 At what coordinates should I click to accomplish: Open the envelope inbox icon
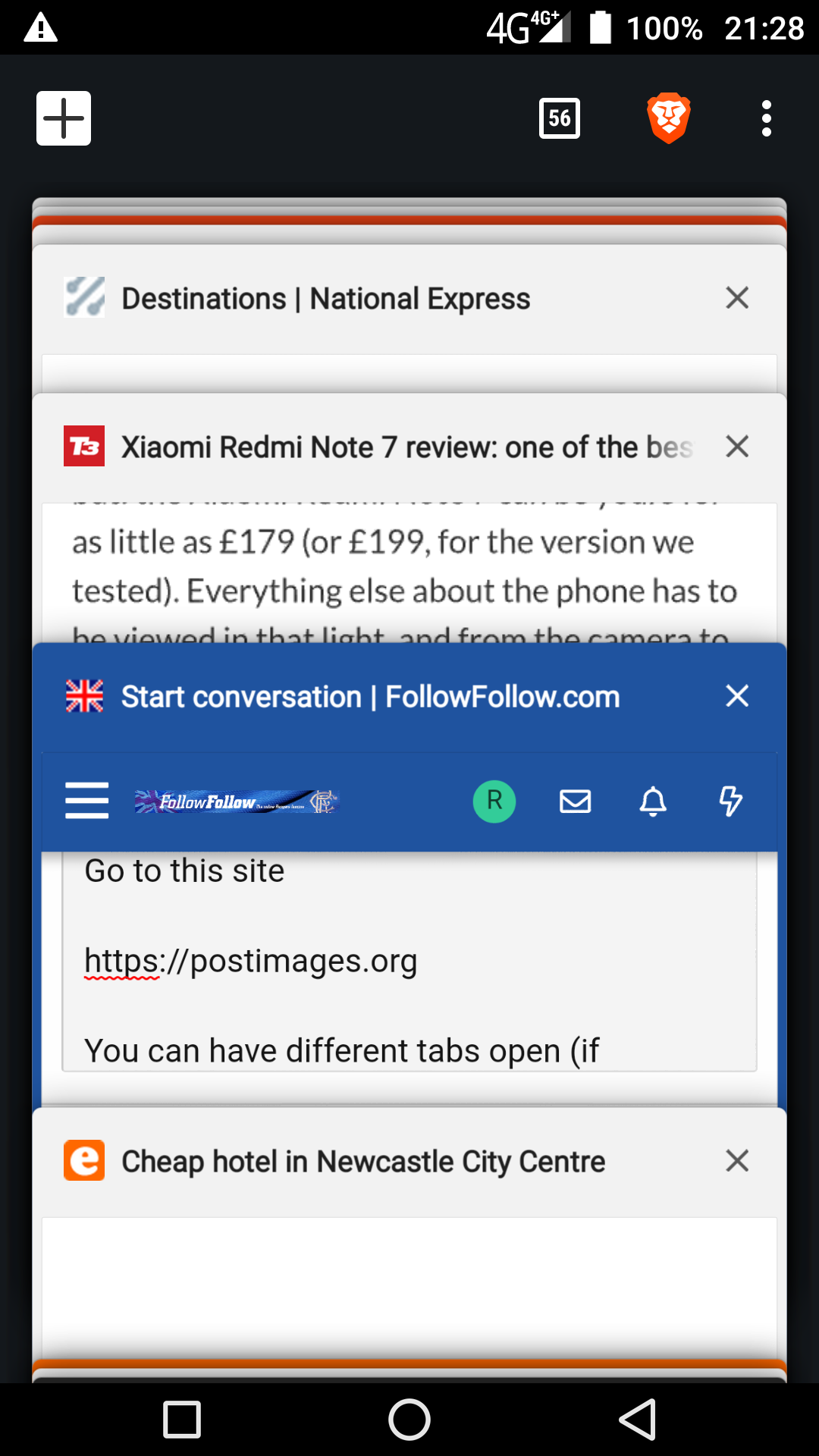coord(576,801)
